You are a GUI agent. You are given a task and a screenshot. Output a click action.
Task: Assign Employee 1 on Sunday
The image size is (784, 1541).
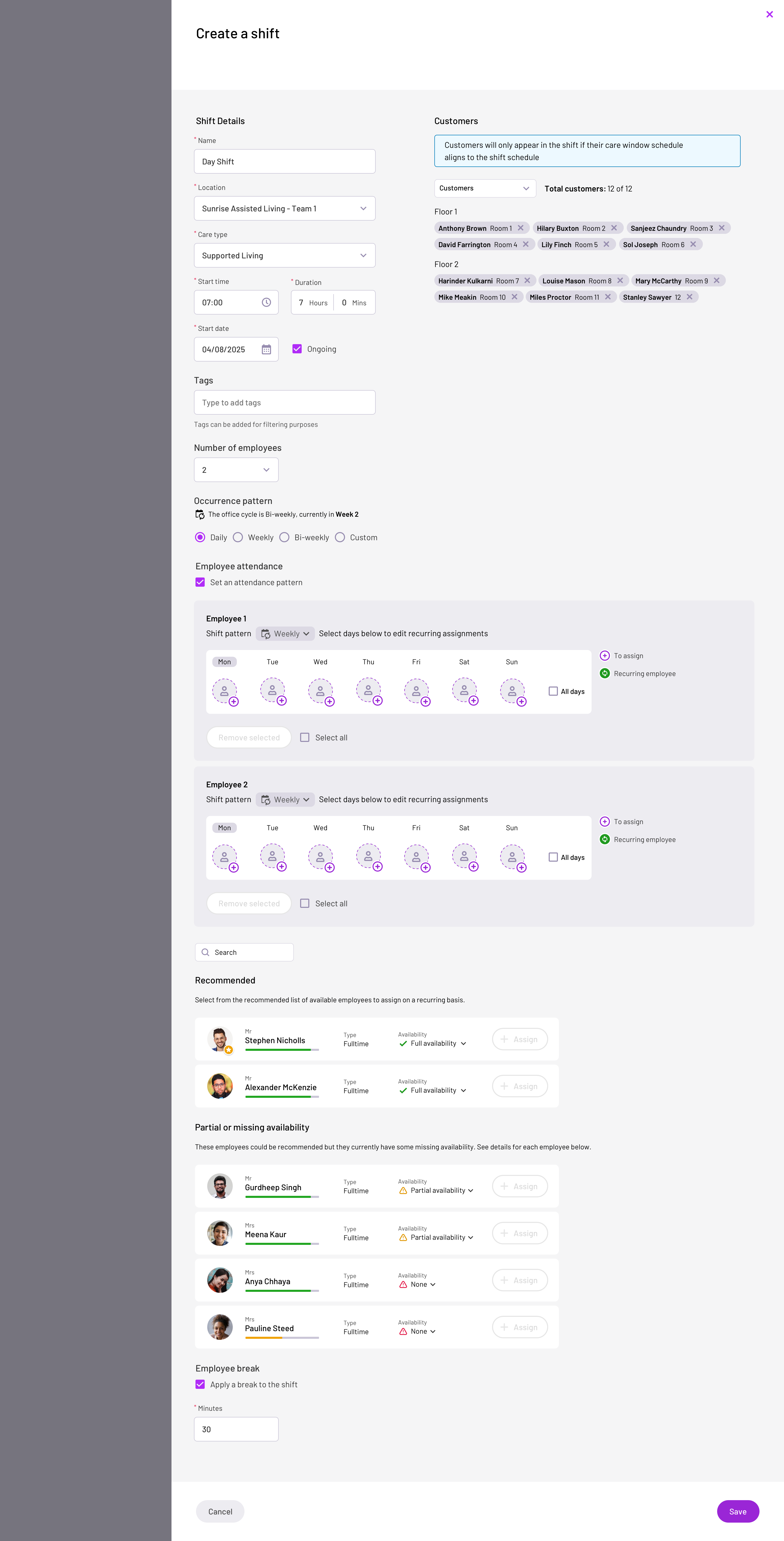[513, 692]
